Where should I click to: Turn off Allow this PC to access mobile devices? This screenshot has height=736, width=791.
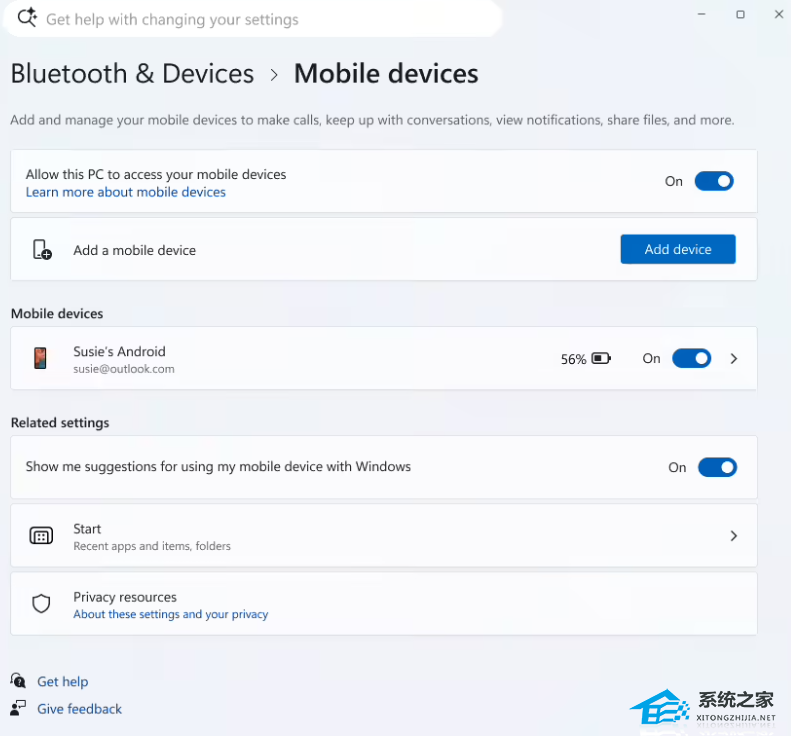714,181
